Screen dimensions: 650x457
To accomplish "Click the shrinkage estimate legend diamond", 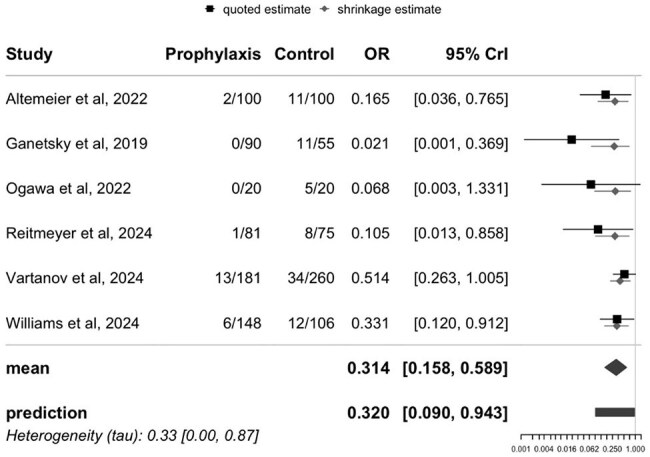I will coord(325,9).
